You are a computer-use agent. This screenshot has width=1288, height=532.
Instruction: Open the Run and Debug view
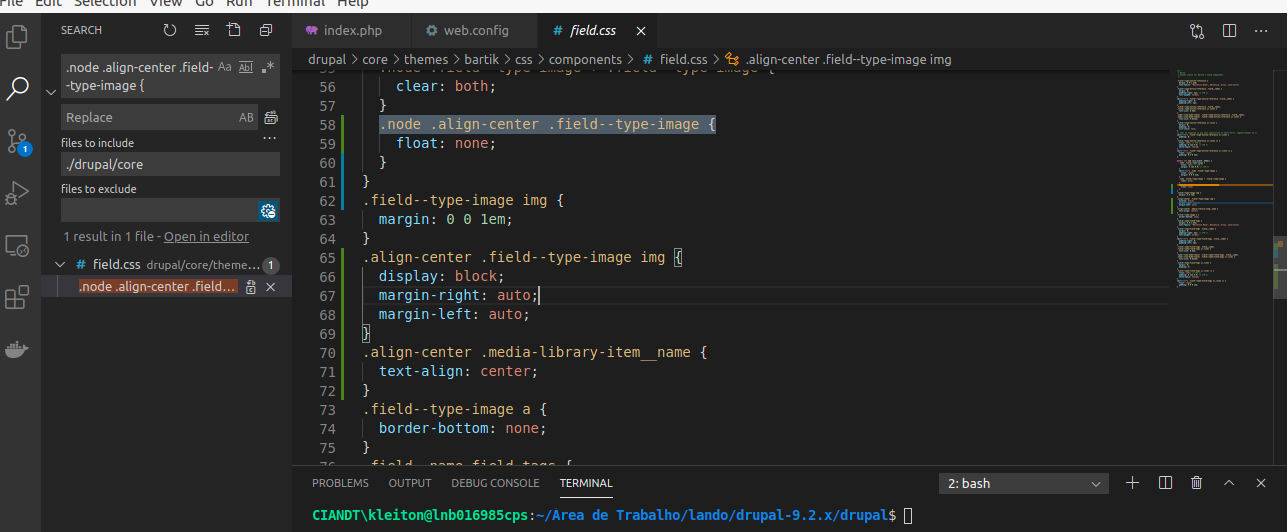click(x=18, y=192)
